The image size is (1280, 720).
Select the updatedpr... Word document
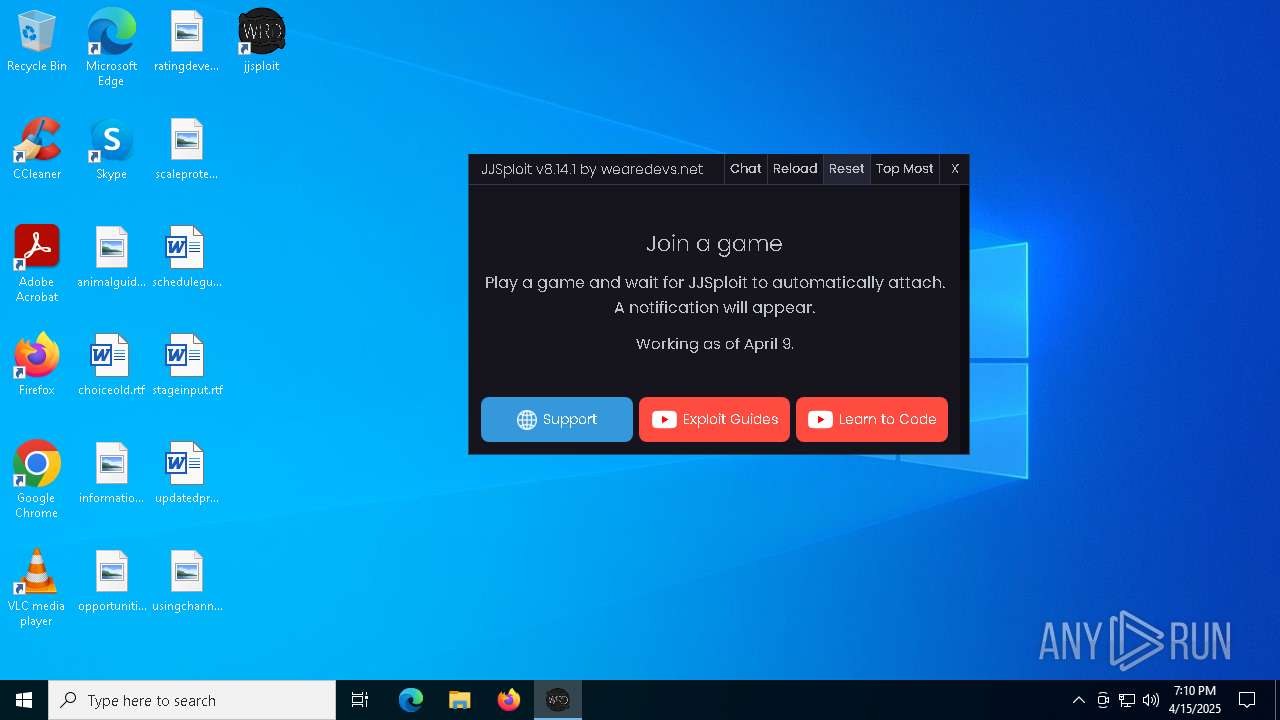click(186, 474)
